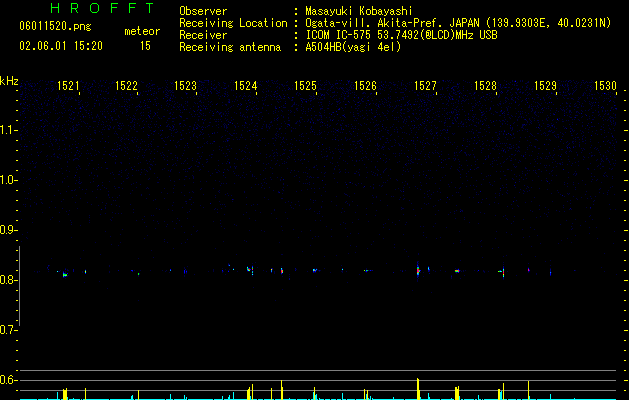Click the observer name Masayuki Kobayashi
629x400 pixels.
pos(359,11)
